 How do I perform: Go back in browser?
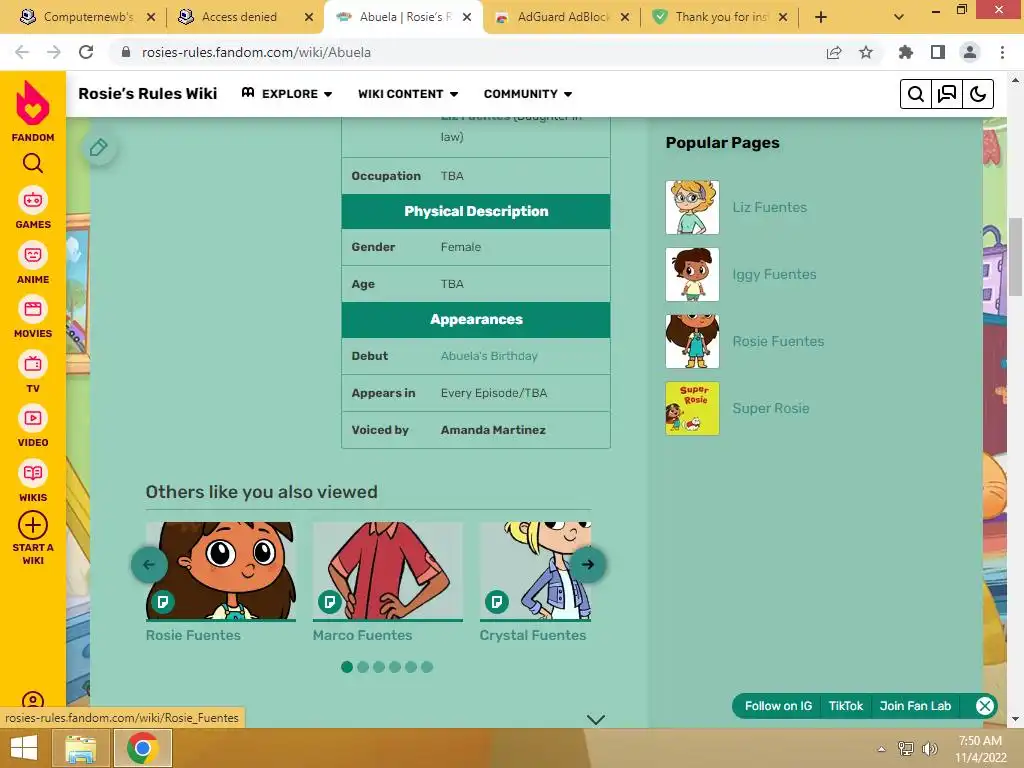tap(22, 52)
